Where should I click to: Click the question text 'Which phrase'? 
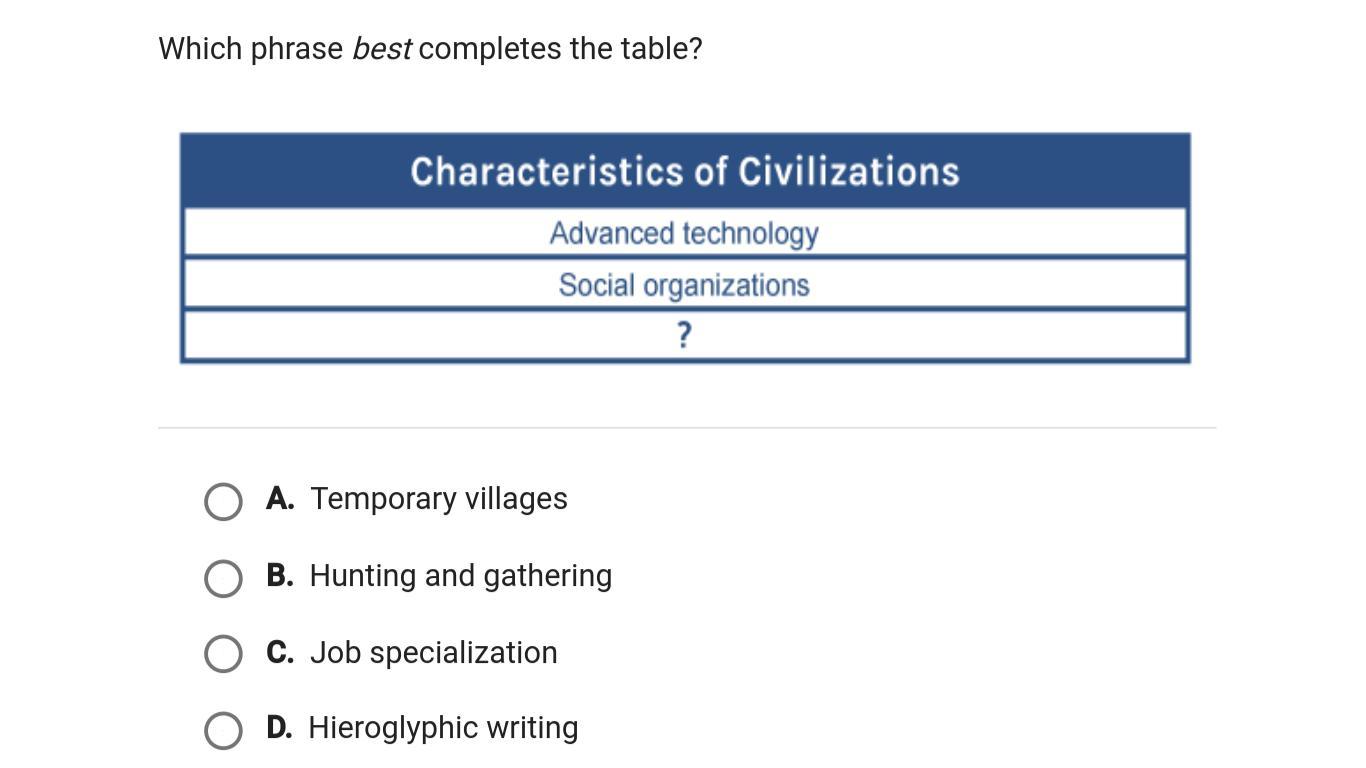(250, 48)
